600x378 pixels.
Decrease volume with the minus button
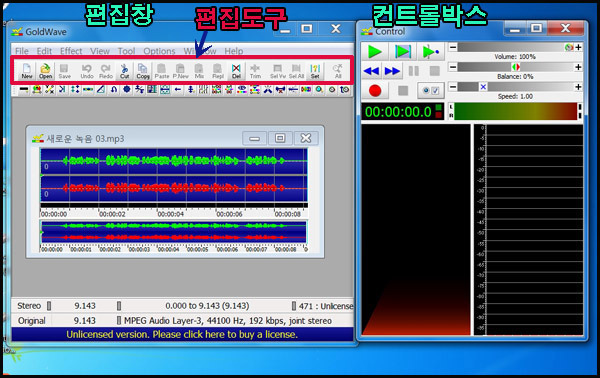(x=453, y=47)
